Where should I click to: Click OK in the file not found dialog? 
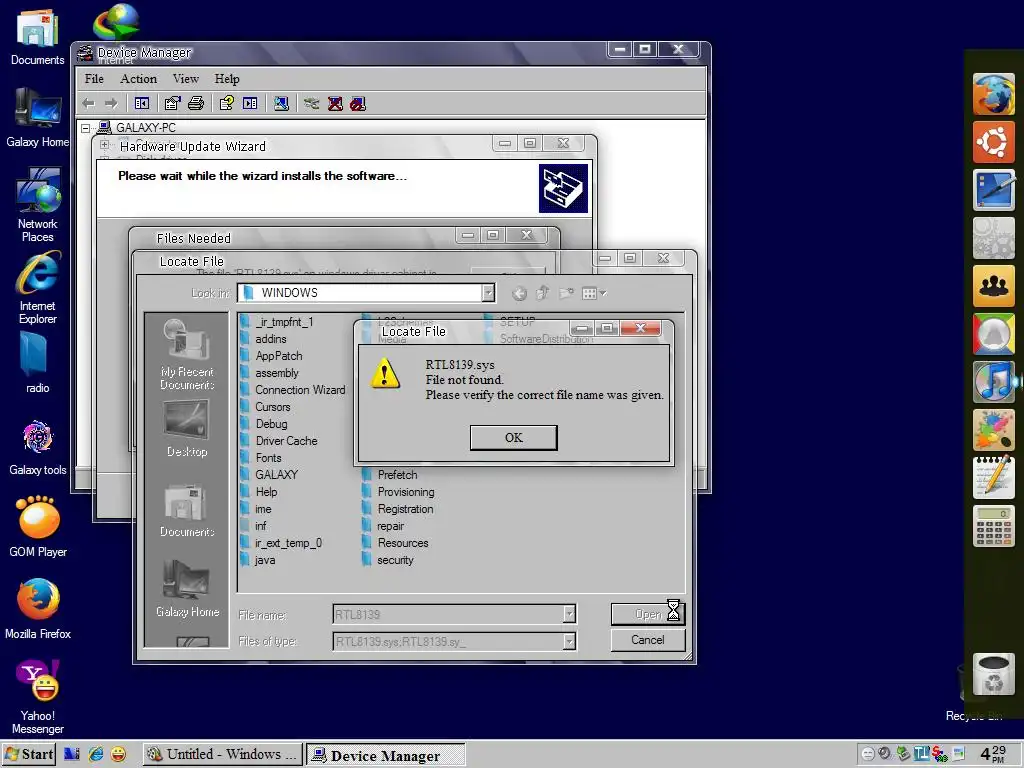513,438
